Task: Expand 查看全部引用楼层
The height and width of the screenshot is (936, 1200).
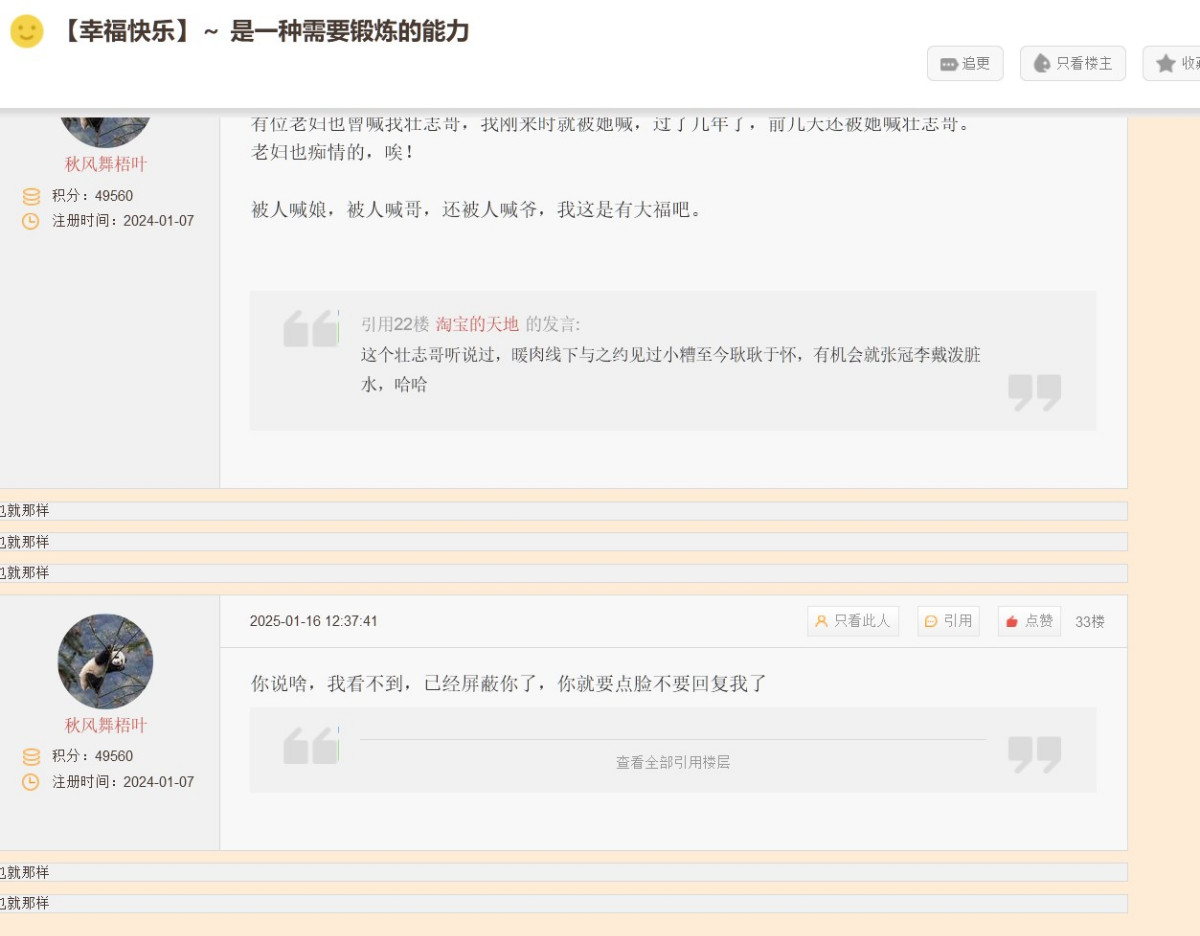Action: [672, 762]
